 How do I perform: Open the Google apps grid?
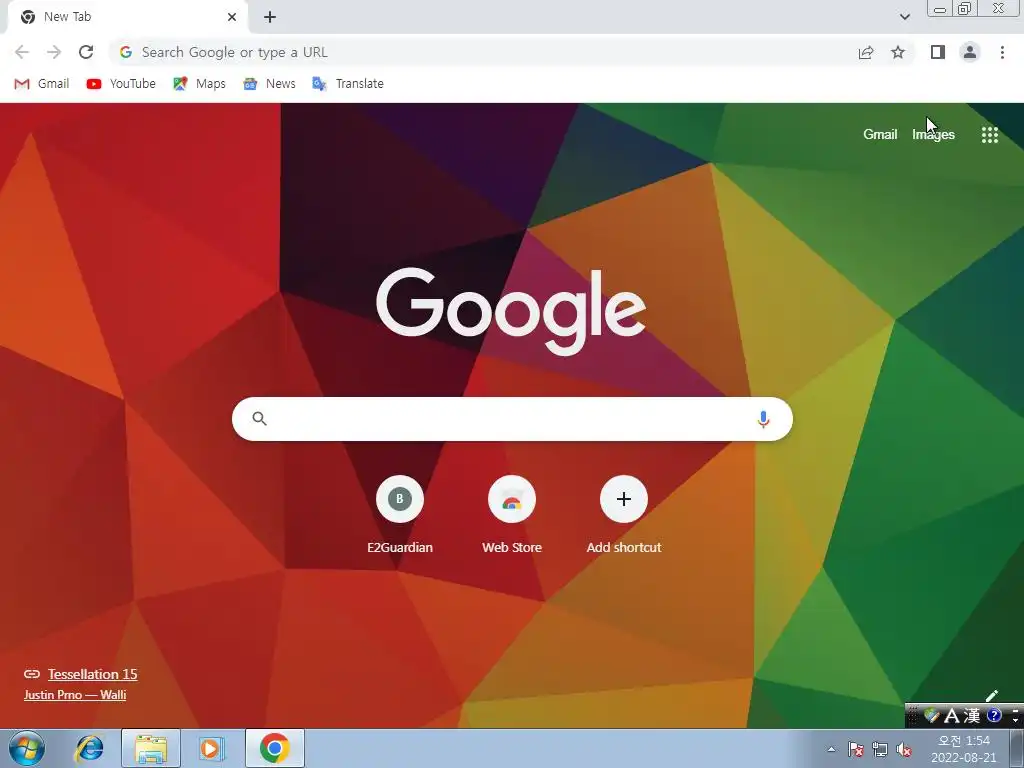[x=989, y=135]
